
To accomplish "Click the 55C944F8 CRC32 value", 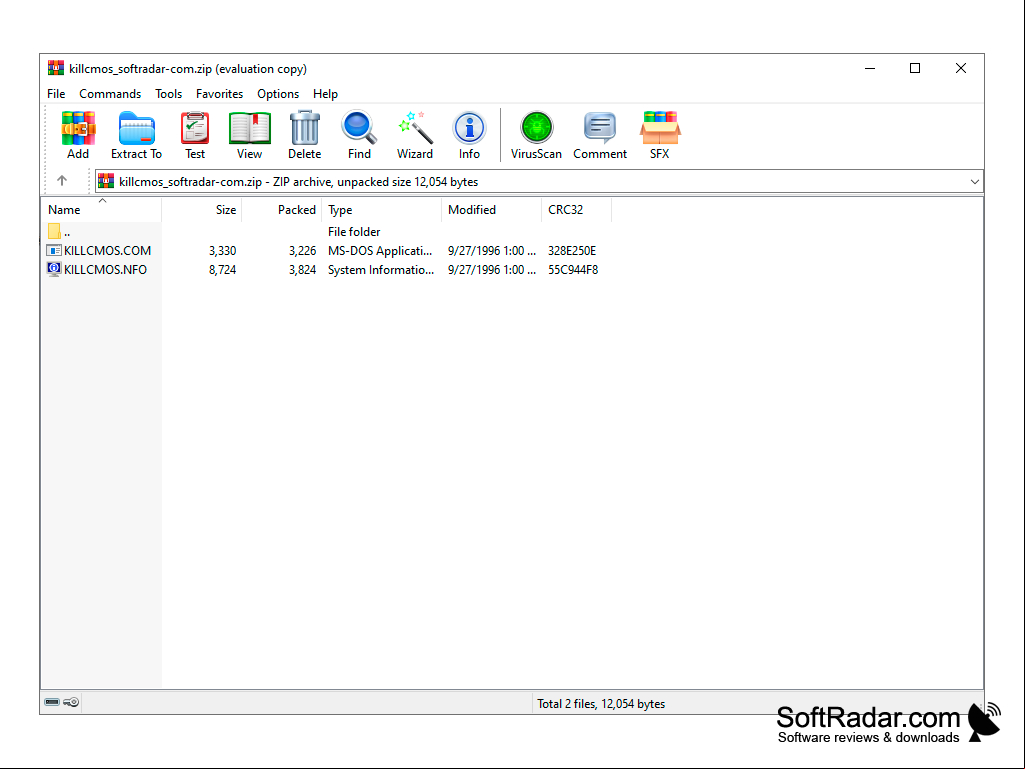I will (x=573, y=269).
